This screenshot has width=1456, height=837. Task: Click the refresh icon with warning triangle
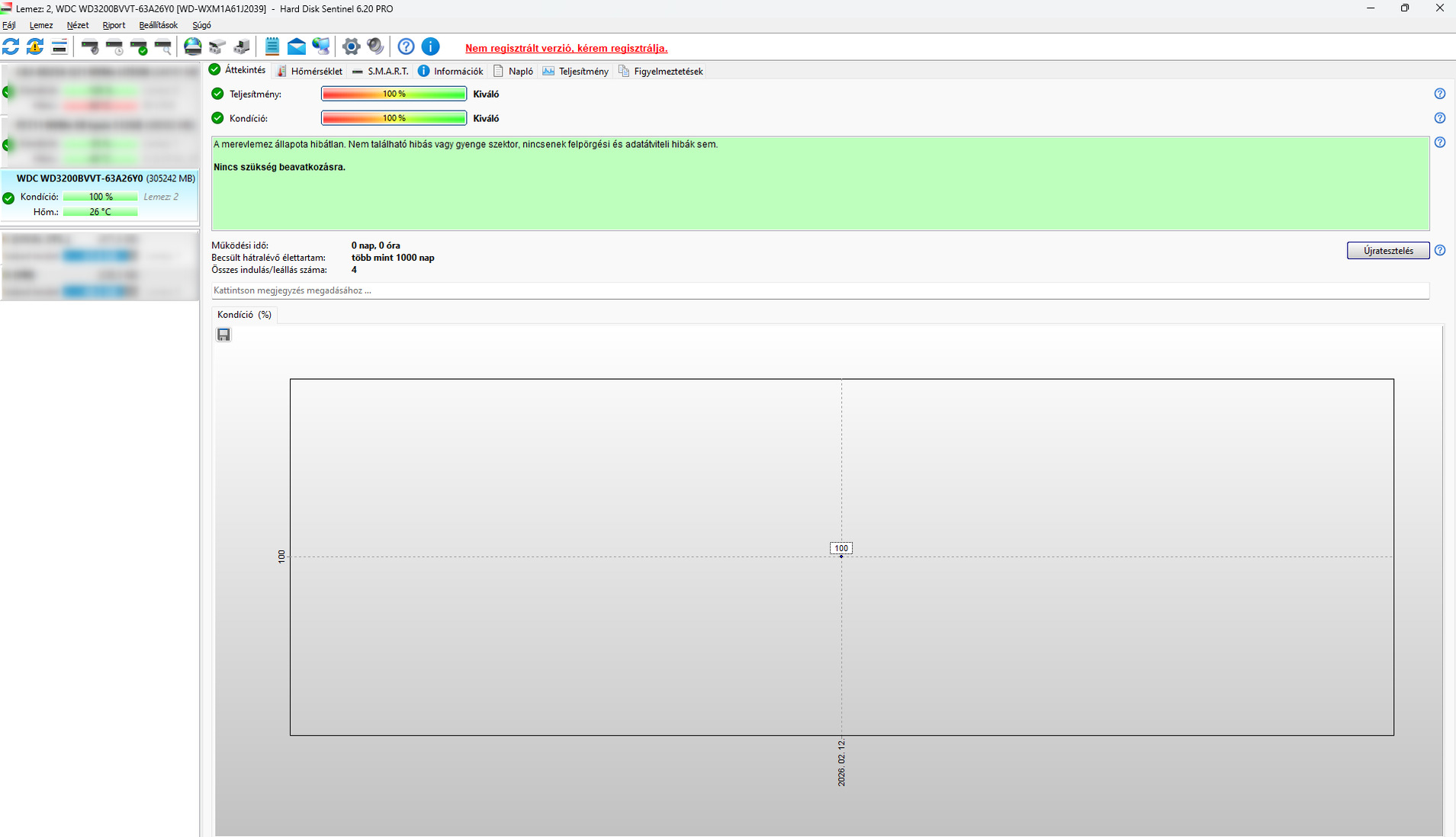pyautogui.click(x=35, y=46)
